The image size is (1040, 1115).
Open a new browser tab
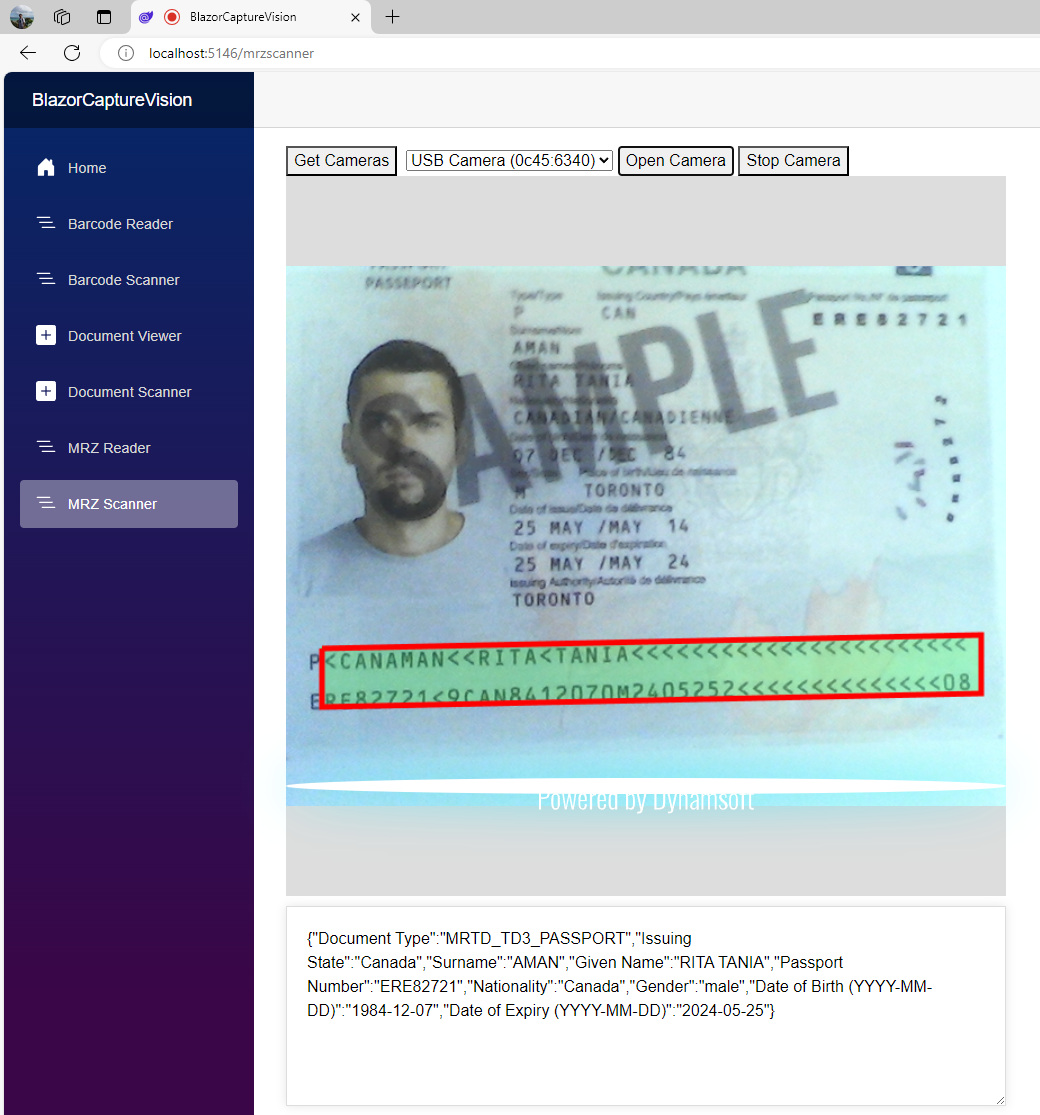(x=392, y=17)
